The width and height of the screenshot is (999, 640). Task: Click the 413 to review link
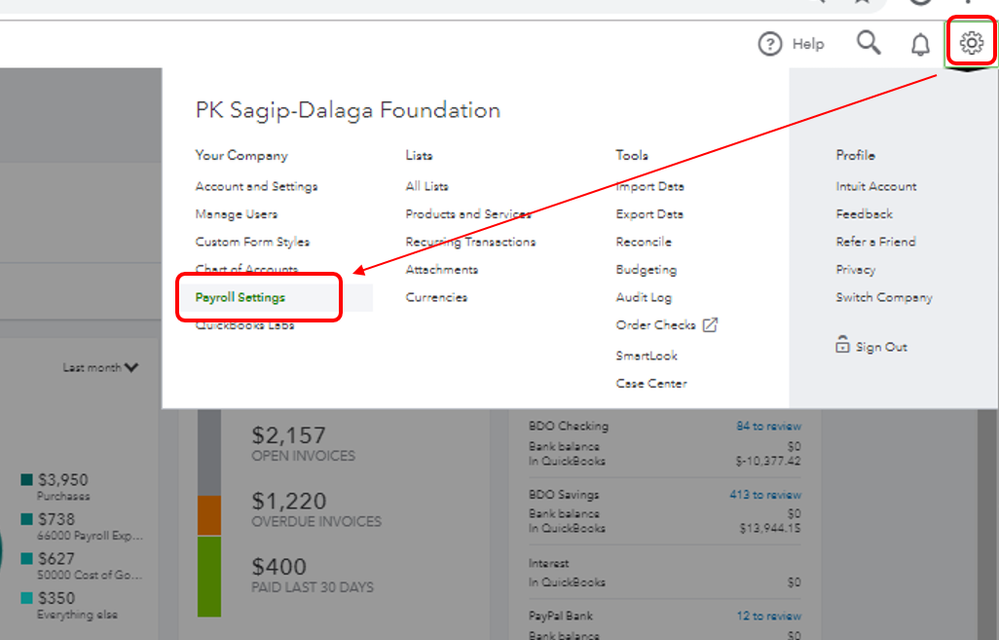(765, 495)
